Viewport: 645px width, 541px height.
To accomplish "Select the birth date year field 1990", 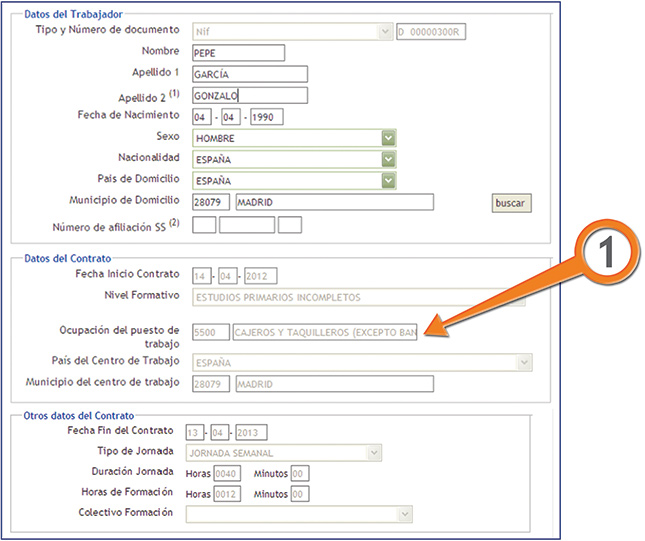I will 267,117.
